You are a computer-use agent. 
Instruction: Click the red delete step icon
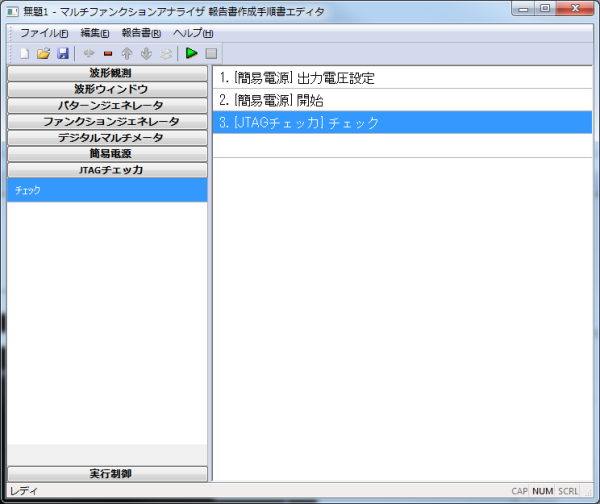(108, 54)
